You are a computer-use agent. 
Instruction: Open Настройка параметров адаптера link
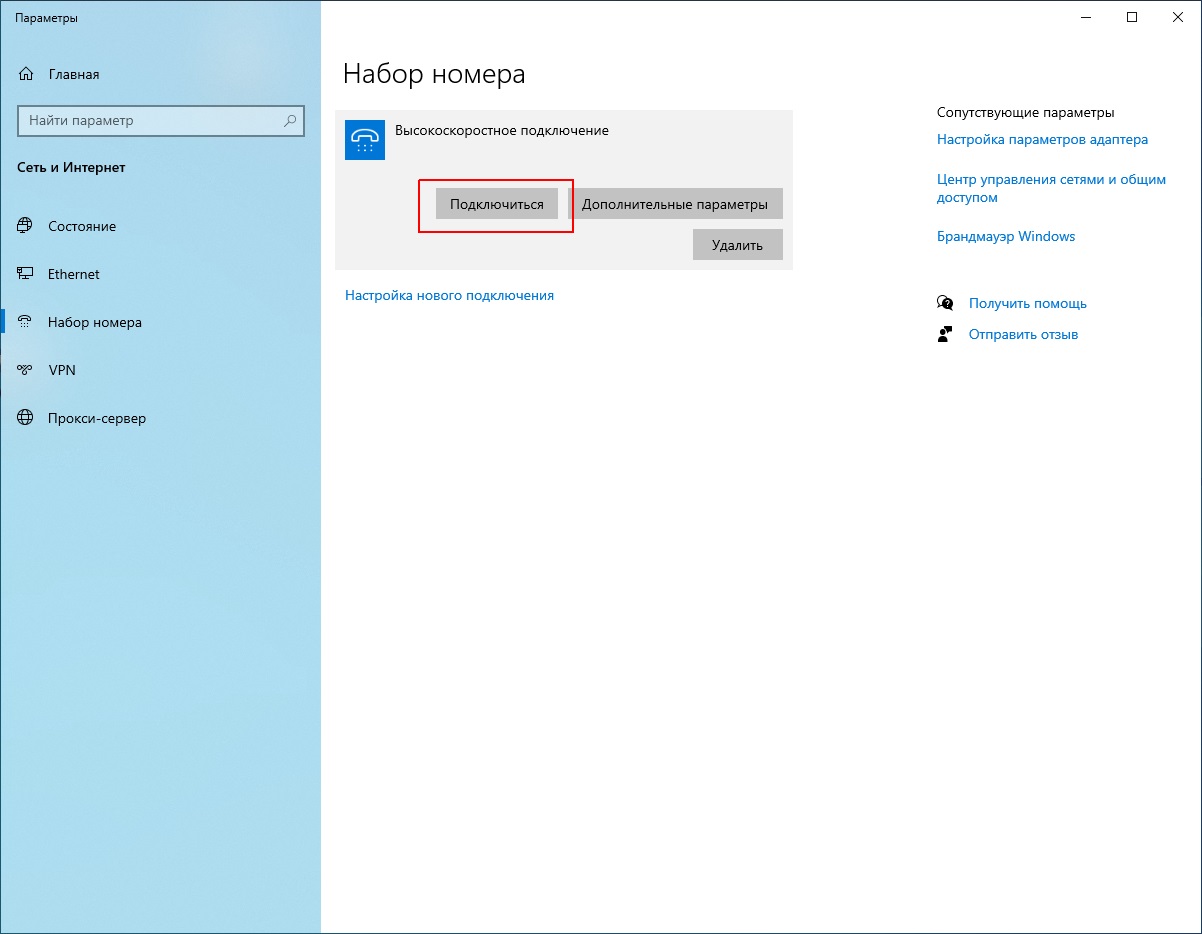1042,139
